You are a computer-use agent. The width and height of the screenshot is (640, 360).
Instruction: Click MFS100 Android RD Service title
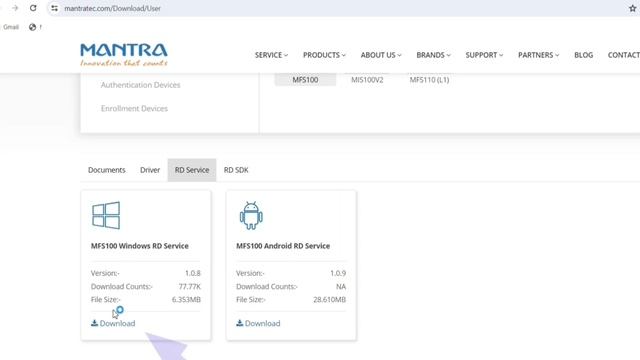tap(283, 246)
